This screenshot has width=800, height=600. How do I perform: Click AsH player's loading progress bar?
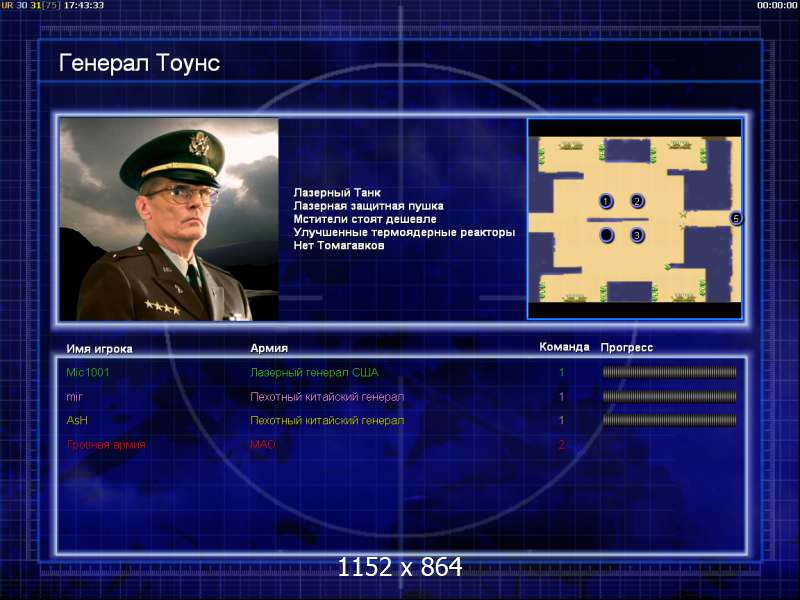pos(669,420)
